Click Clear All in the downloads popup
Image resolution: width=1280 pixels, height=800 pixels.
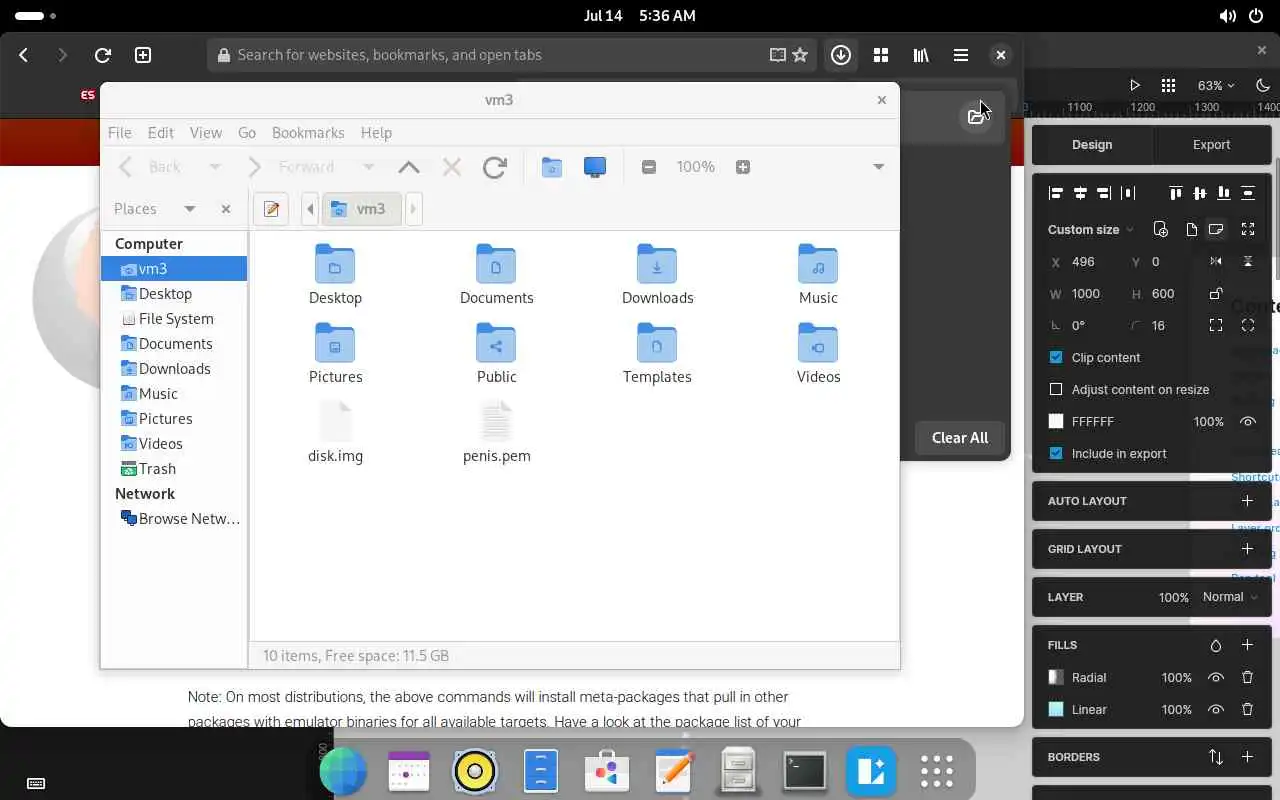pos(960,437)
